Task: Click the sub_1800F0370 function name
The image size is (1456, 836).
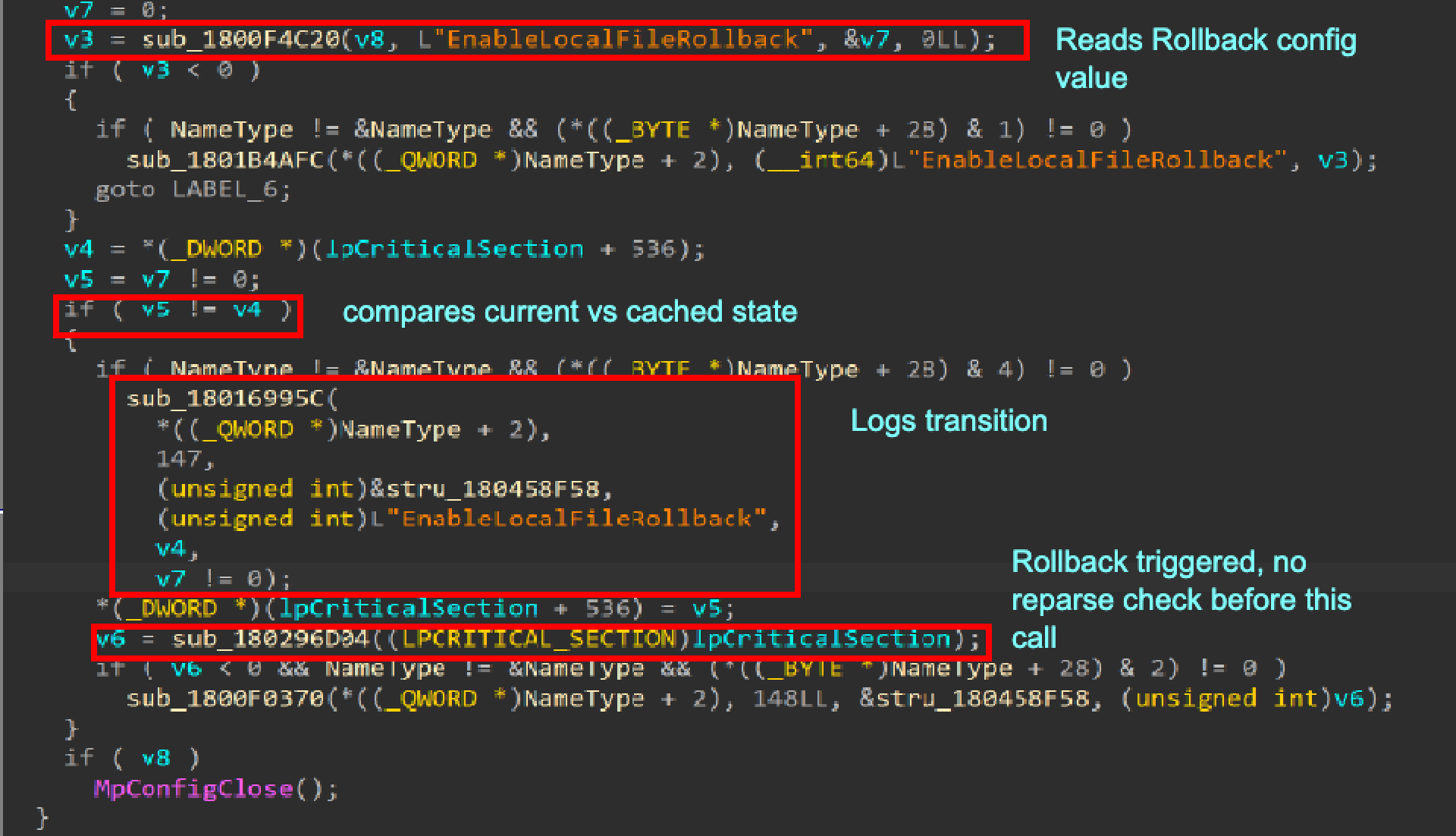Action: click(x=225, y=698)
